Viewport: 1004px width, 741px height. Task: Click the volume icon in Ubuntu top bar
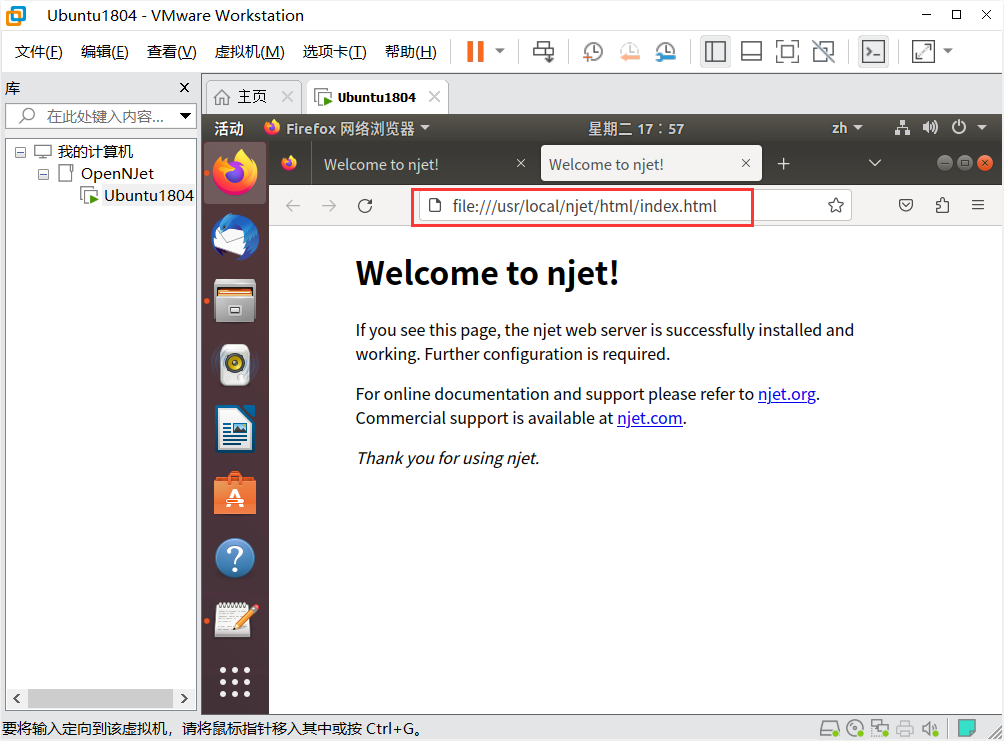(x=930, y=128)
